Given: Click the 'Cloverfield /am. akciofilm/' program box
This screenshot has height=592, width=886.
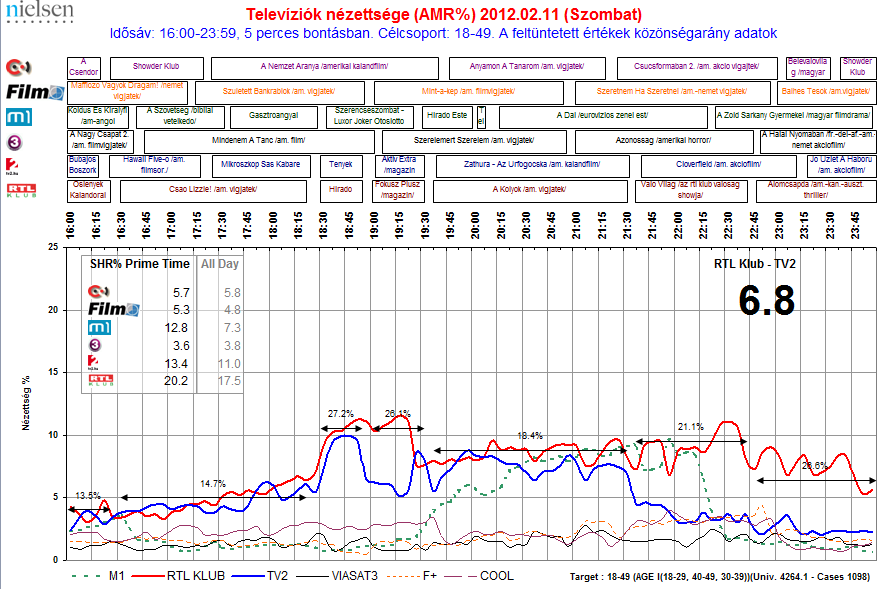Looking at the screenshot, I should [x=719, y=167].
